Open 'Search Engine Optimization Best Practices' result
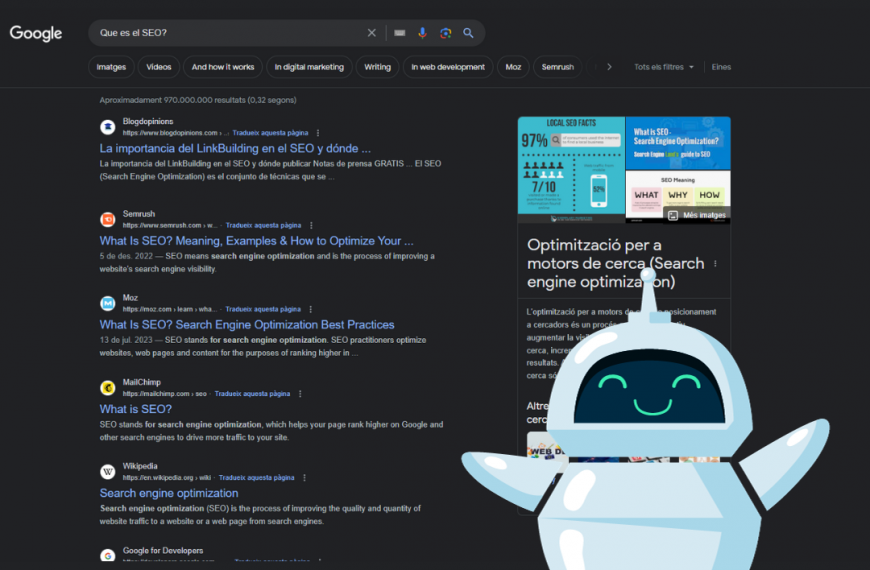Image resolution: width=870 pixels, height=570 pixels. point(247,325)
